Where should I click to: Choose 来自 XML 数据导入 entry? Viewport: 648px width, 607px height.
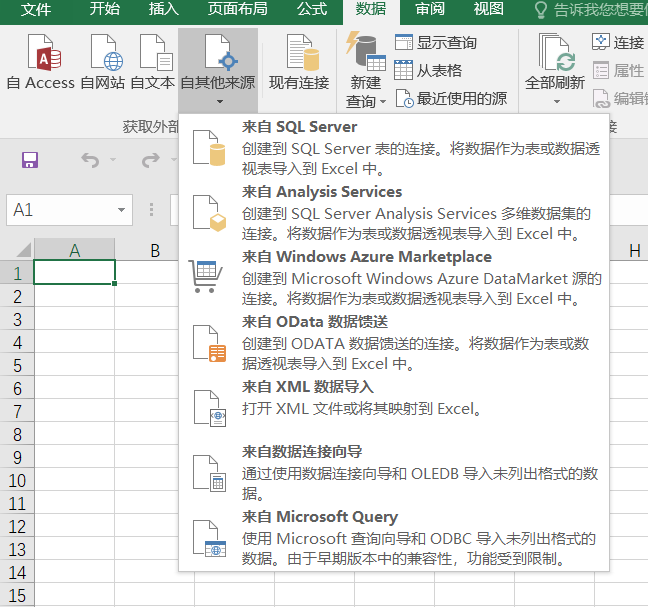coord(394,407)
